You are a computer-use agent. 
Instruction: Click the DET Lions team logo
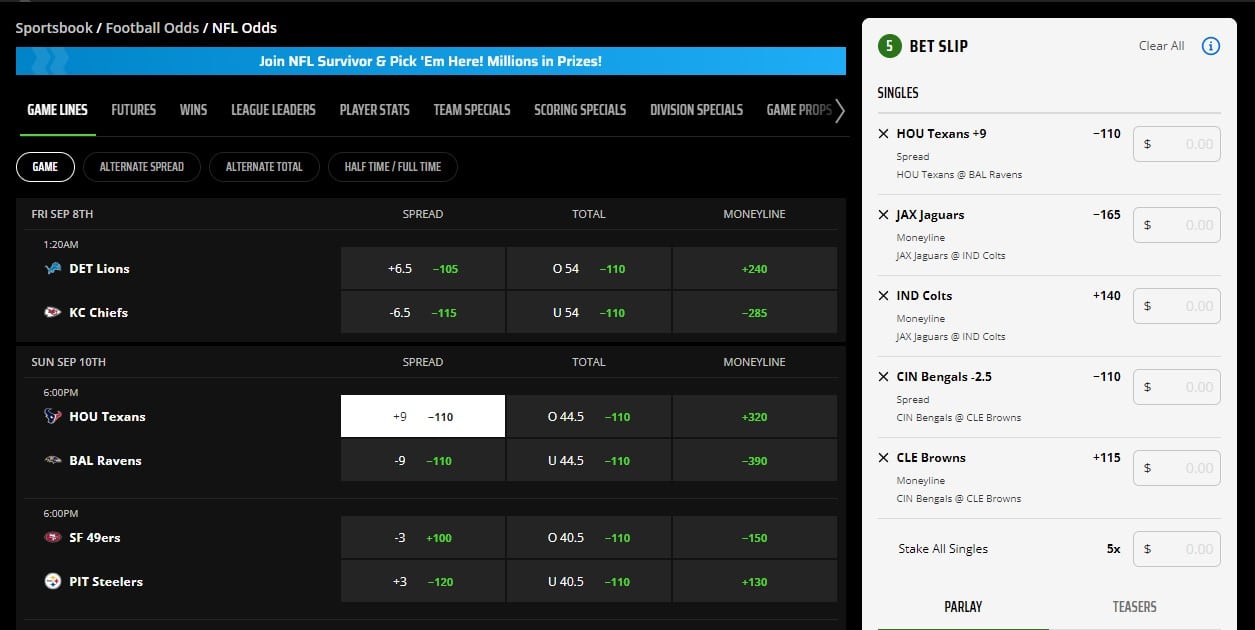tap(53, 268)
